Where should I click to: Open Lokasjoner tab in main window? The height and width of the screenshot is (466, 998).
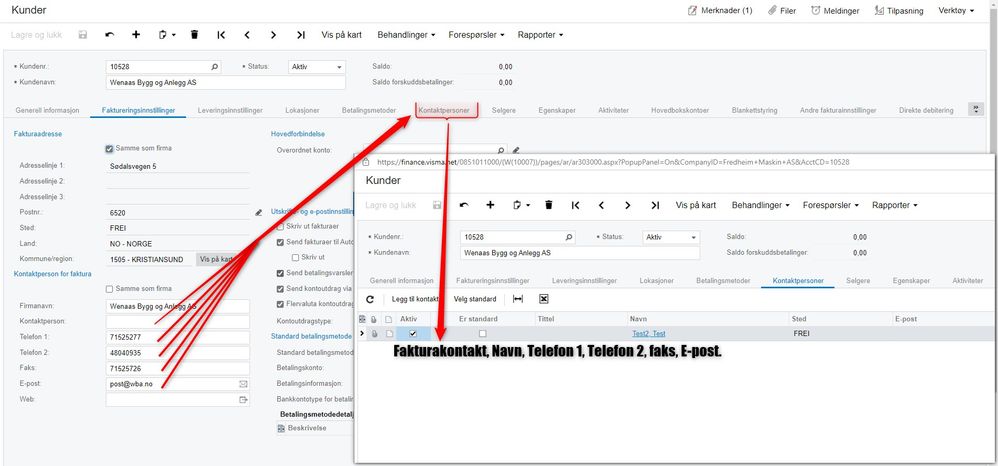pos(302,110)
